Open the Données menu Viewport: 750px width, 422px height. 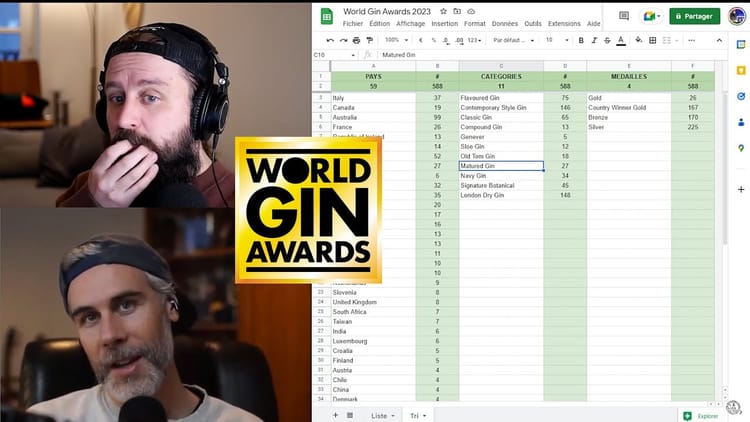click(505, 23)
